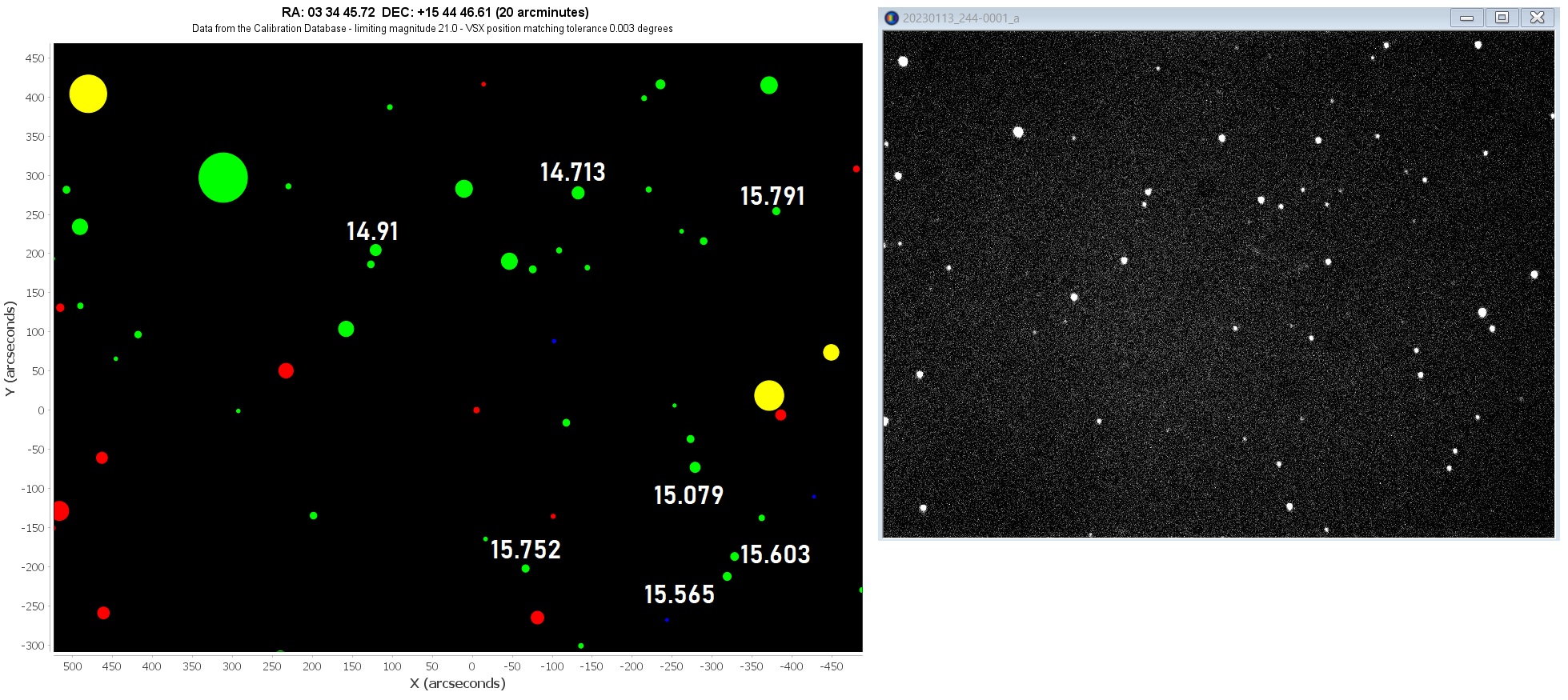Select the large green star in chart's top-right
1568x700 pixels.
point(768,85)
